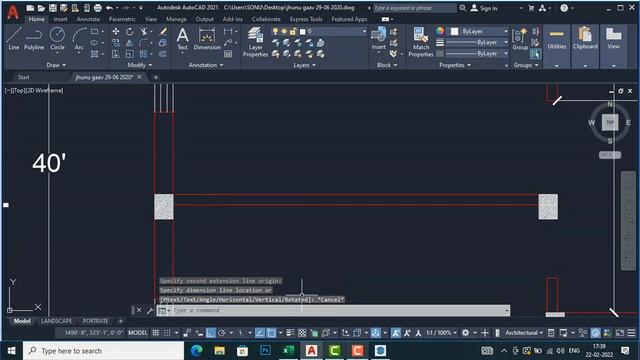The image size is (640, 360).
Task: Click the Save icon in quick access toolbar
Action: click(53, 8)
